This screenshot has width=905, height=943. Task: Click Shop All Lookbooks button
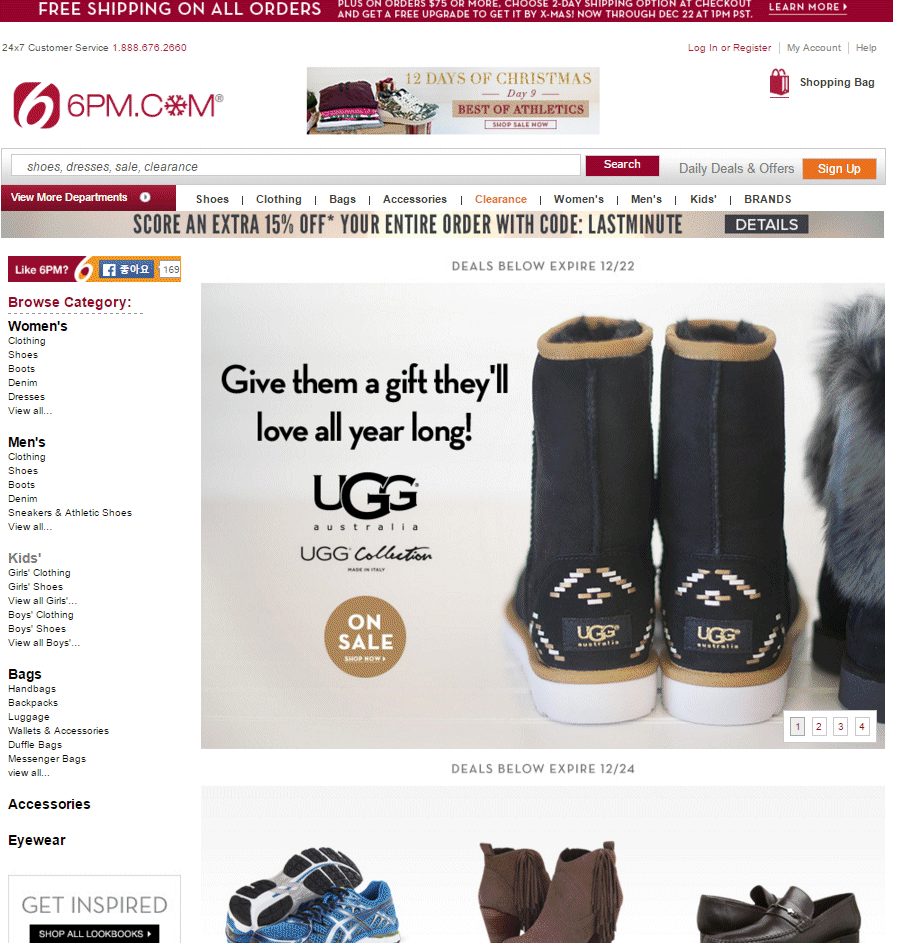pyautogui.click(x=94, y=933)
